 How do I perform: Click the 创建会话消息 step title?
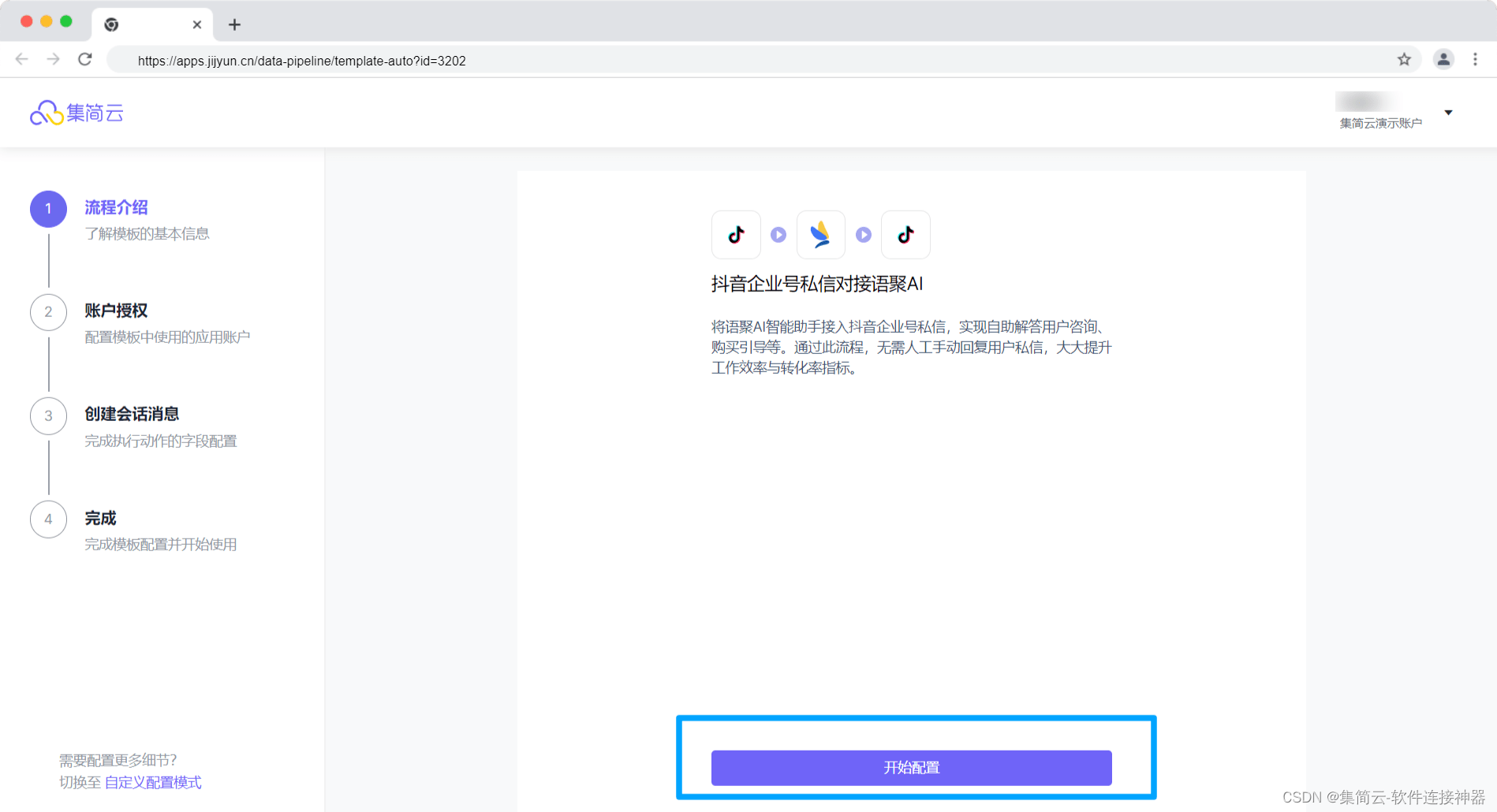coord(132,414)
